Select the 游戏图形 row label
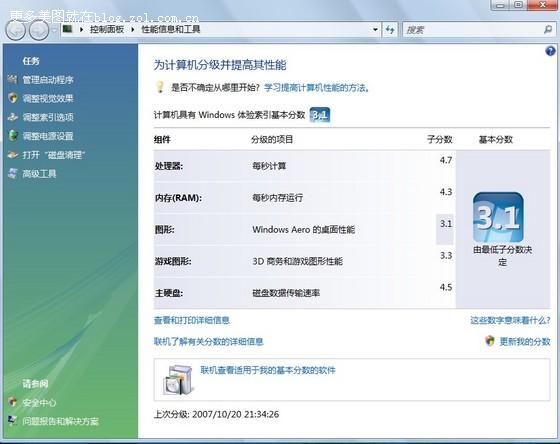Image resolution: width=560 pixels, height=444 pixels. click(173, 261)
